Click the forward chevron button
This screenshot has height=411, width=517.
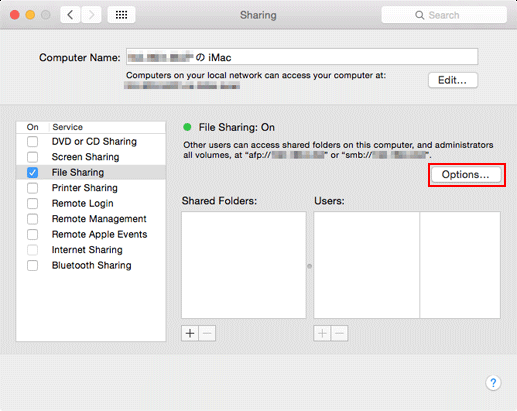pyautogui.click(x=91, y=15)
